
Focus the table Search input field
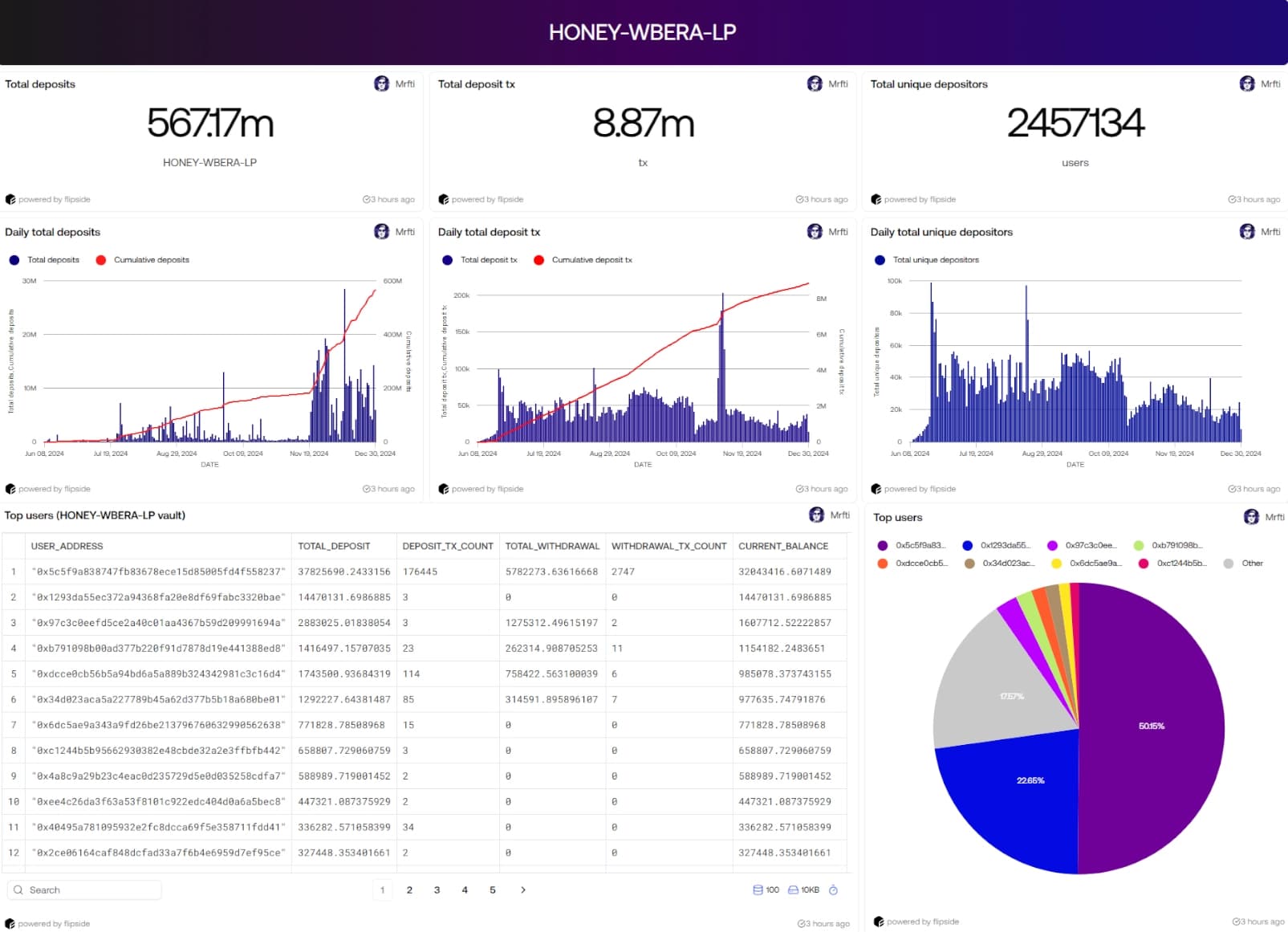pos(84,889)
